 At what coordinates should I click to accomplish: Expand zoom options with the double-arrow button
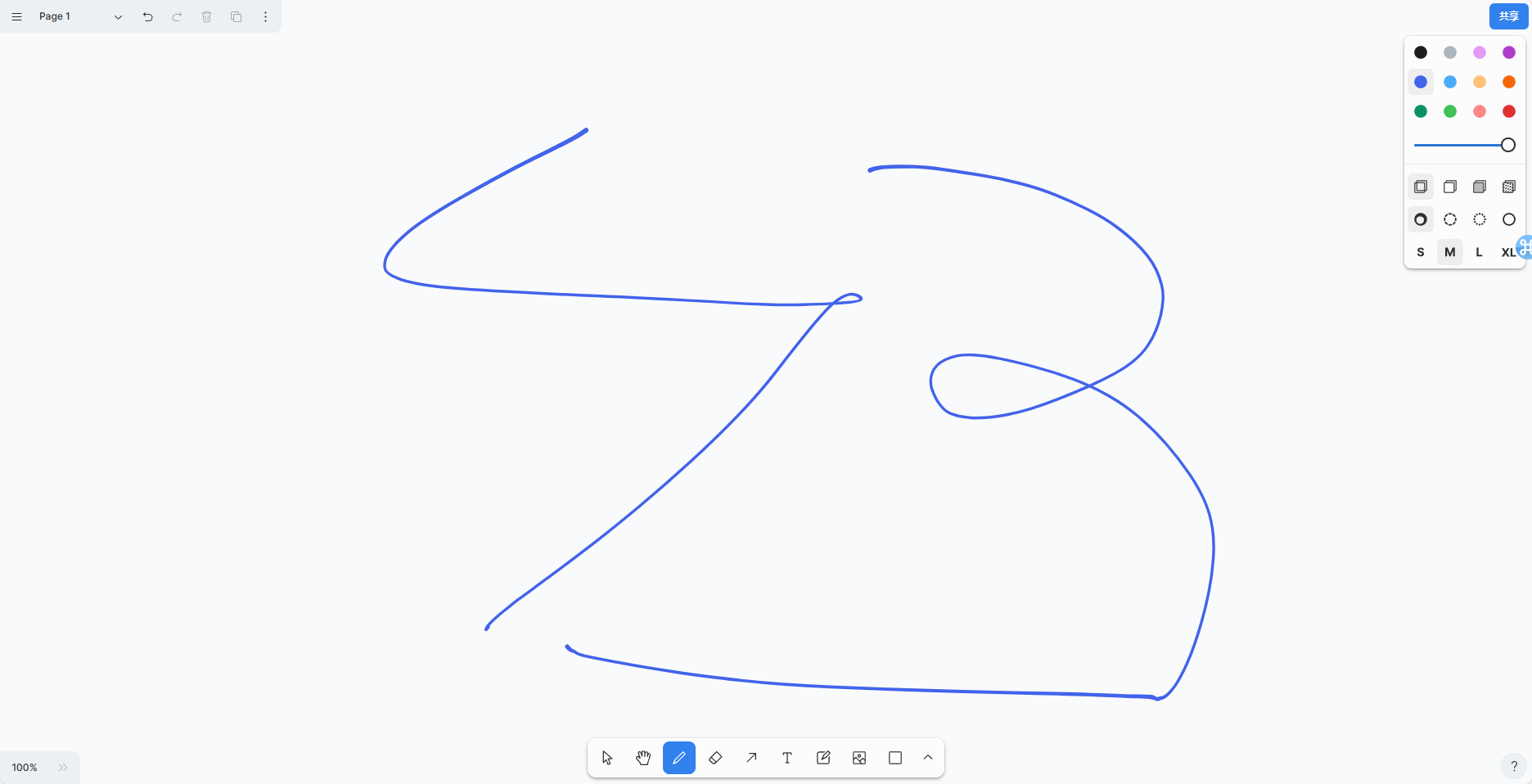(63, 768)
